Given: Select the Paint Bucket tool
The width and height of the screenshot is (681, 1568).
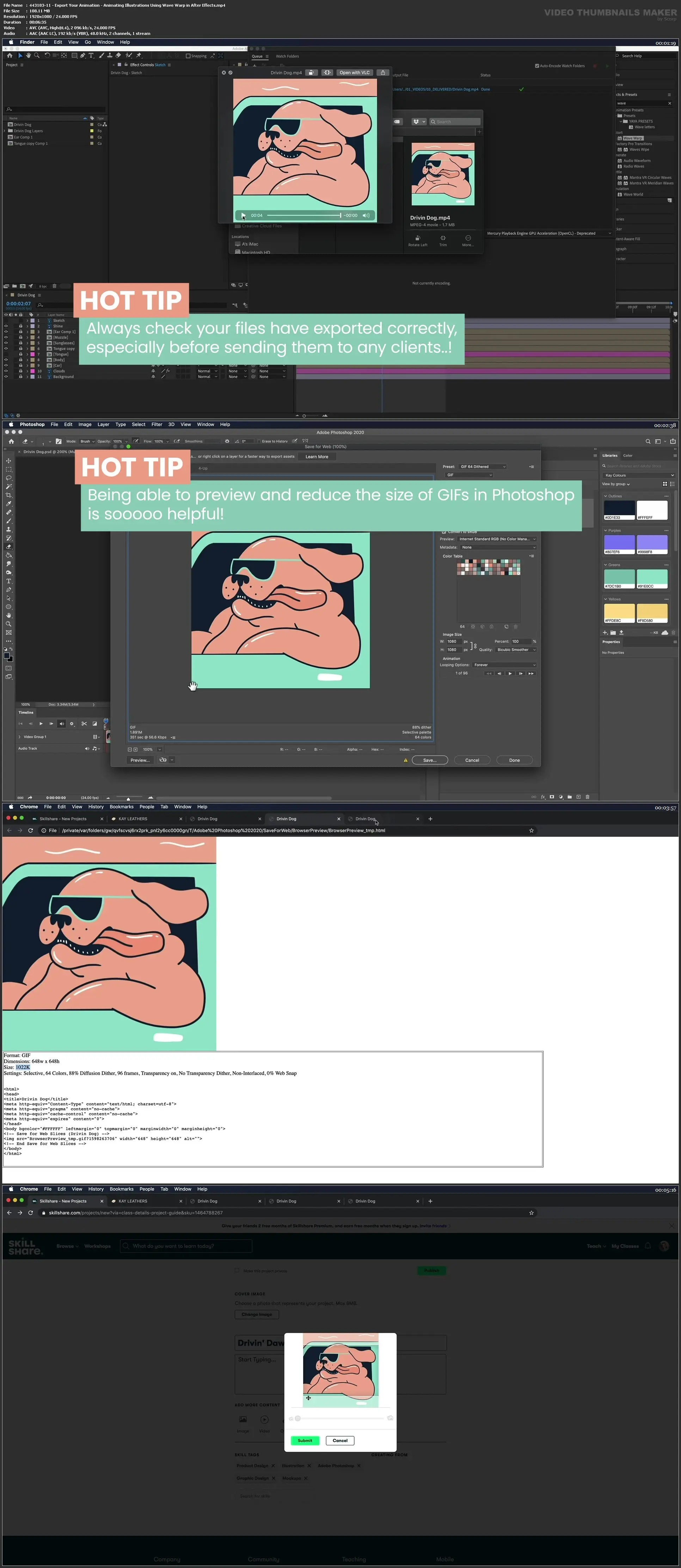Looking at the screenshot, I should [x=8, y=555].
